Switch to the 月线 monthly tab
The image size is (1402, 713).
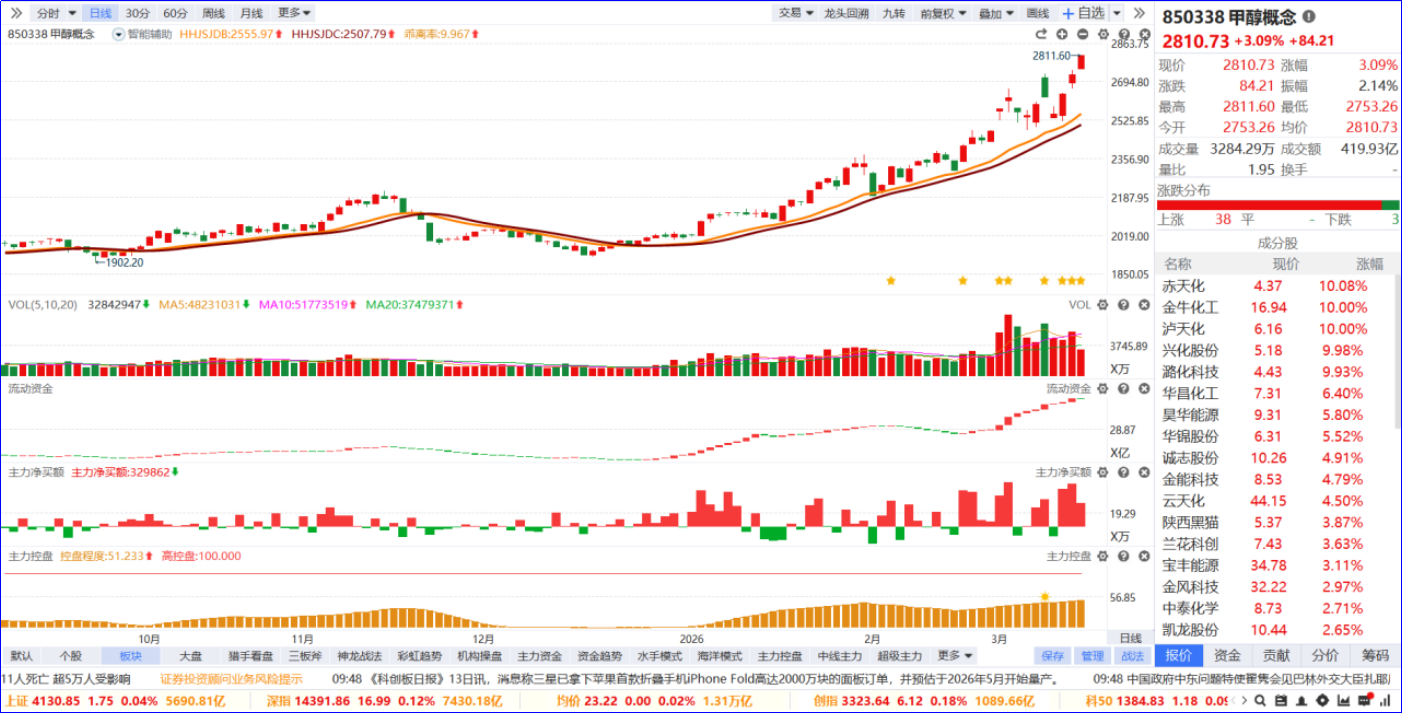(x=251, y=13)
